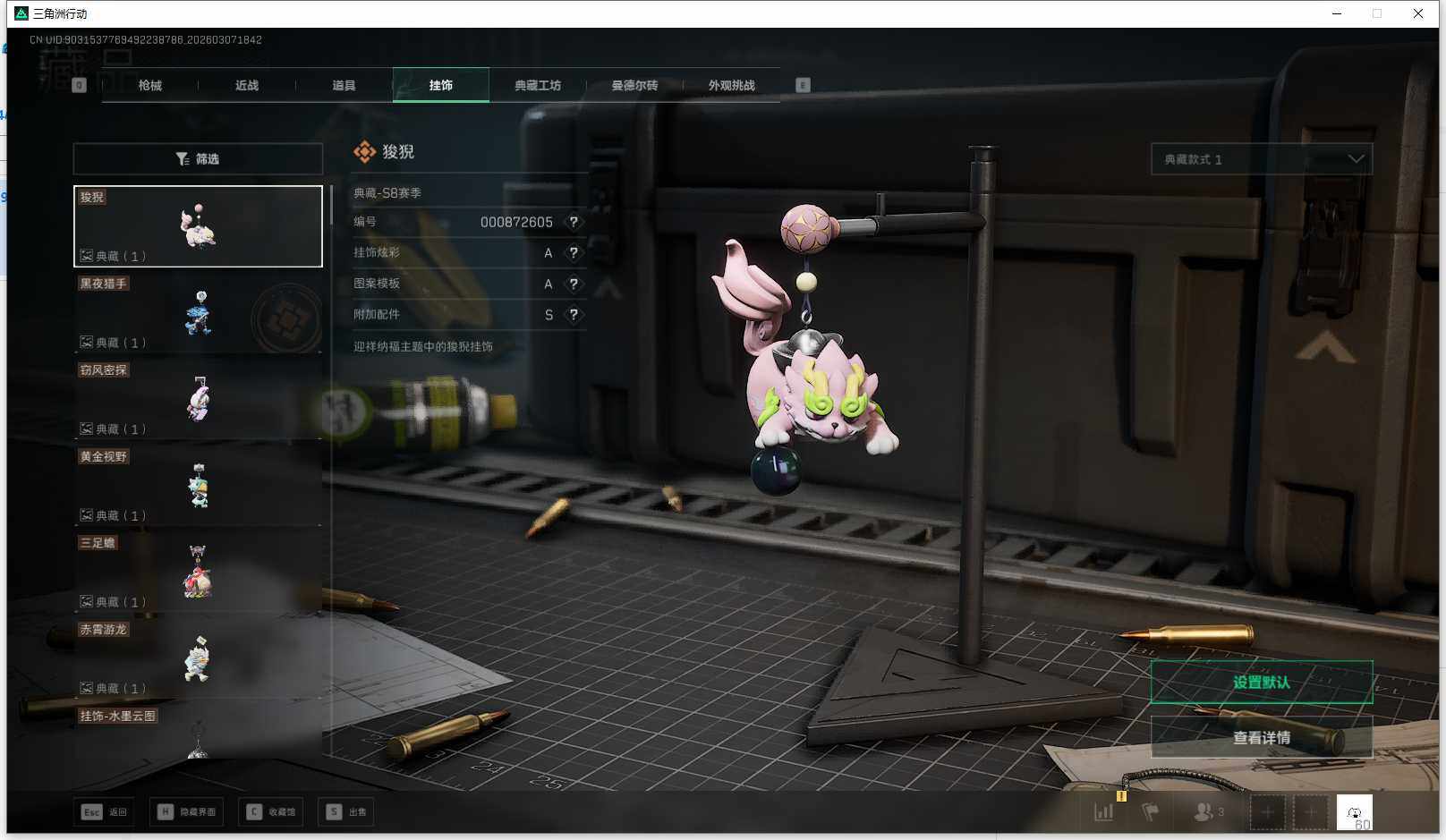This screenshot has width=1446, height=840.
Task: Select the 黑夜猎手 charm thumbnail
Action: pos(198,313)
